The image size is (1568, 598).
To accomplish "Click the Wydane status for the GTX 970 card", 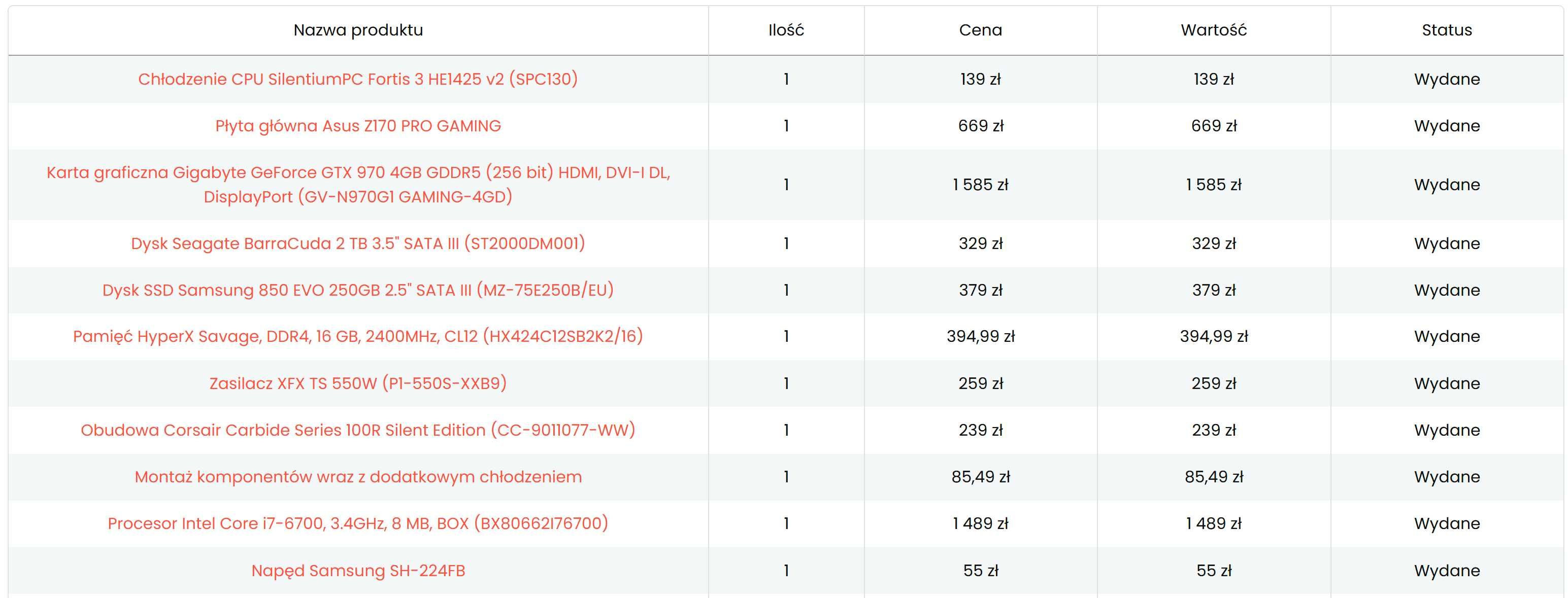I will click(x=1446, y=184).
